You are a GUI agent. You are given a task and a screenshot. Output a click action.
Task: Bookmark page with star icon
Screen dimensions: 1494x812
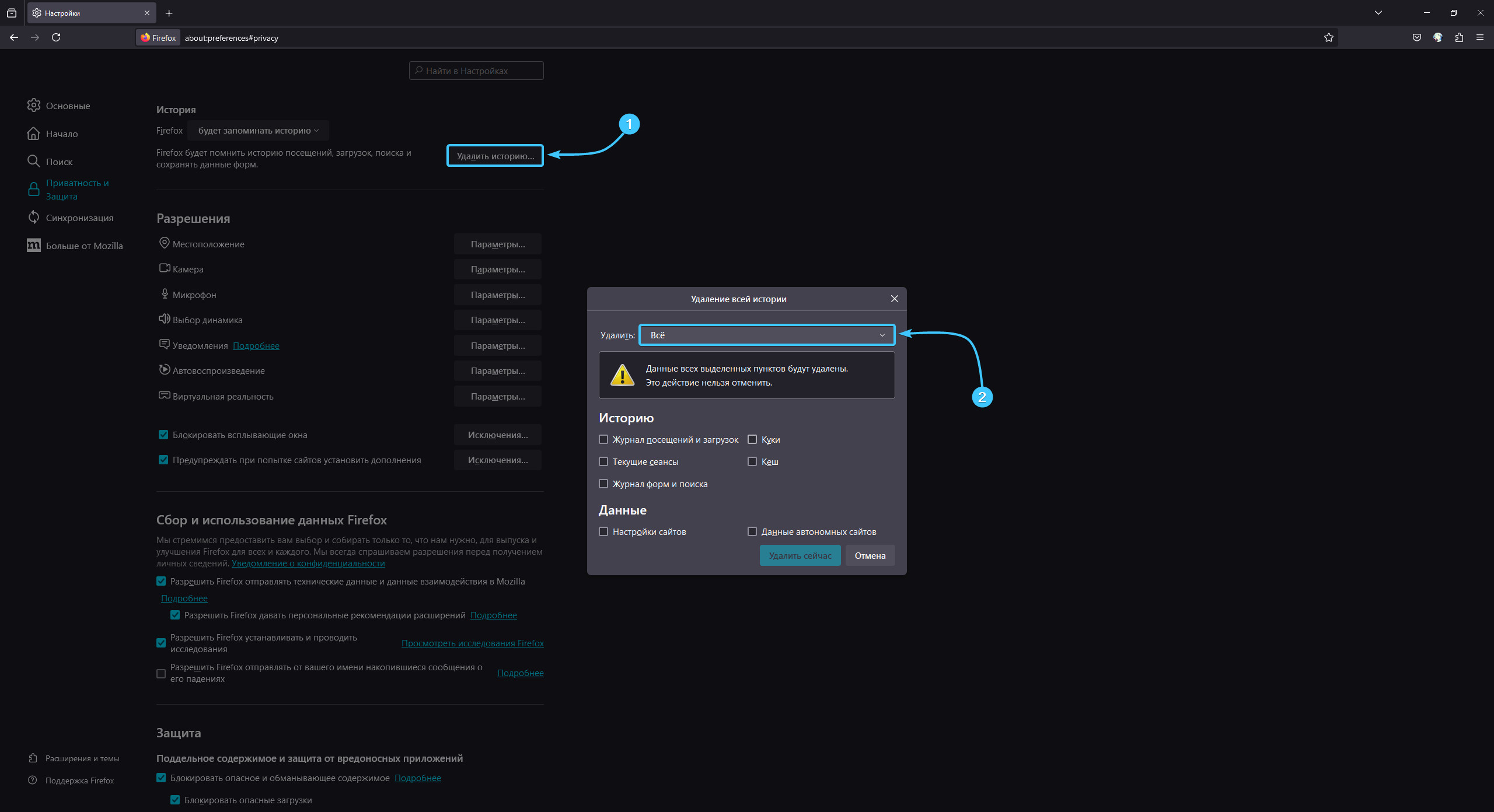click(x=1329, y=37)
